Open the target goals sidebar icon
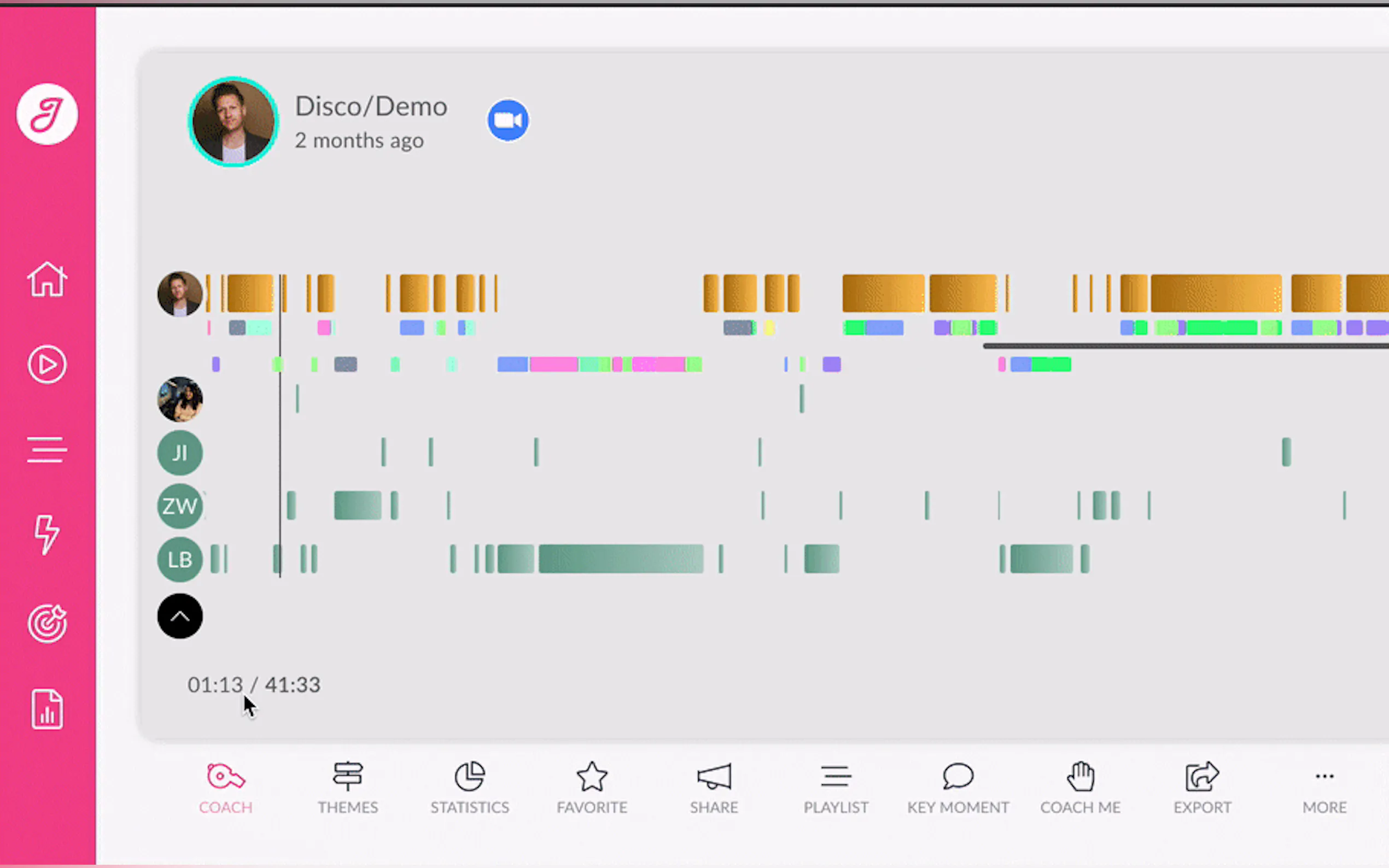The height and width of the screenshot is (868, 1389). (x=47, y=624)
